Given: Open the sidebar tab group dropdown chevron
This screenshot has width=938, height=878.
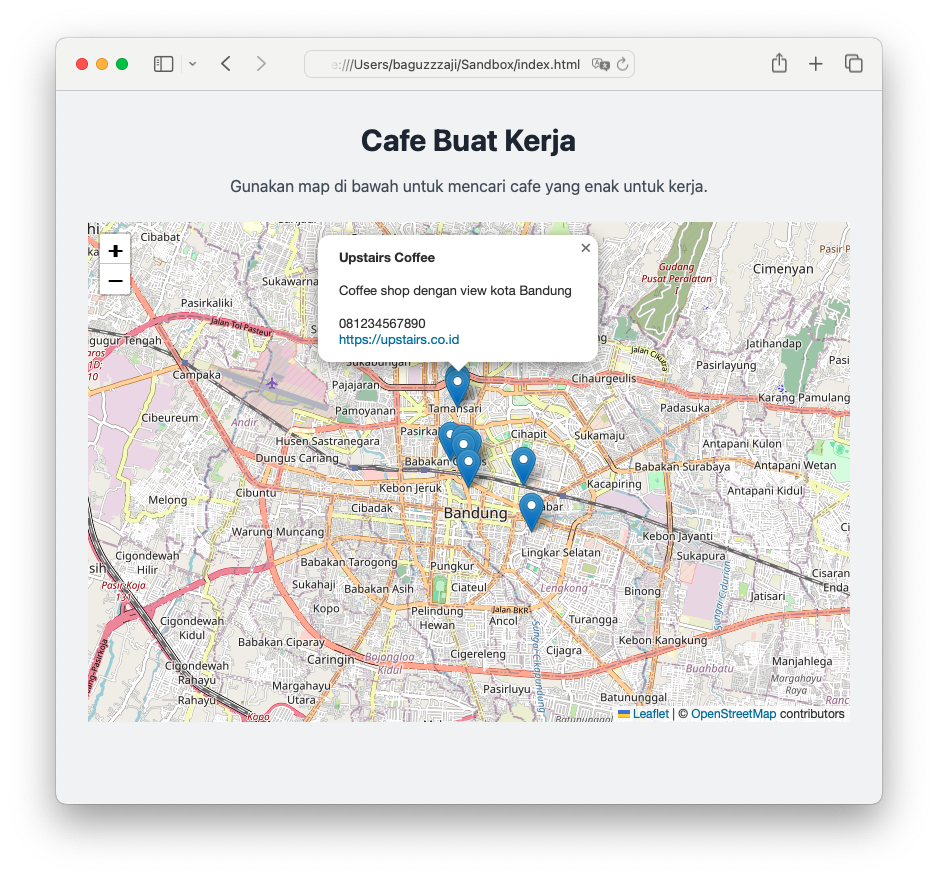Looking at the screenshot, I should coord(193,64).
